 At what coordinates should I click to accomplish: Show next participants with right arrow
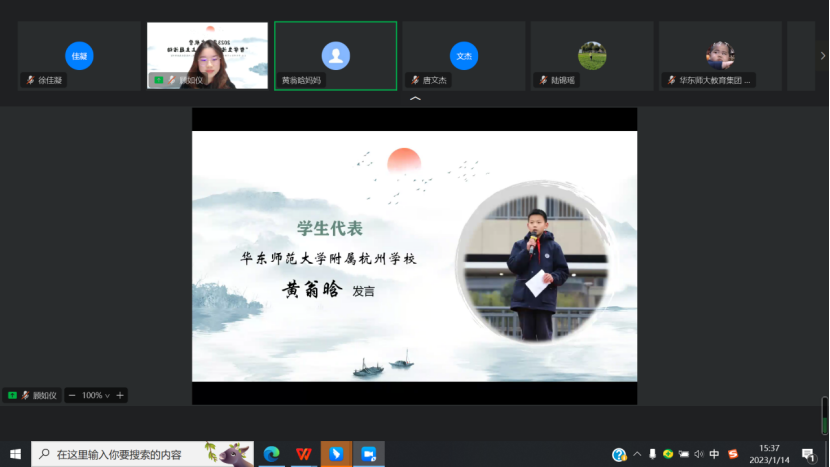tap(822, 56)
